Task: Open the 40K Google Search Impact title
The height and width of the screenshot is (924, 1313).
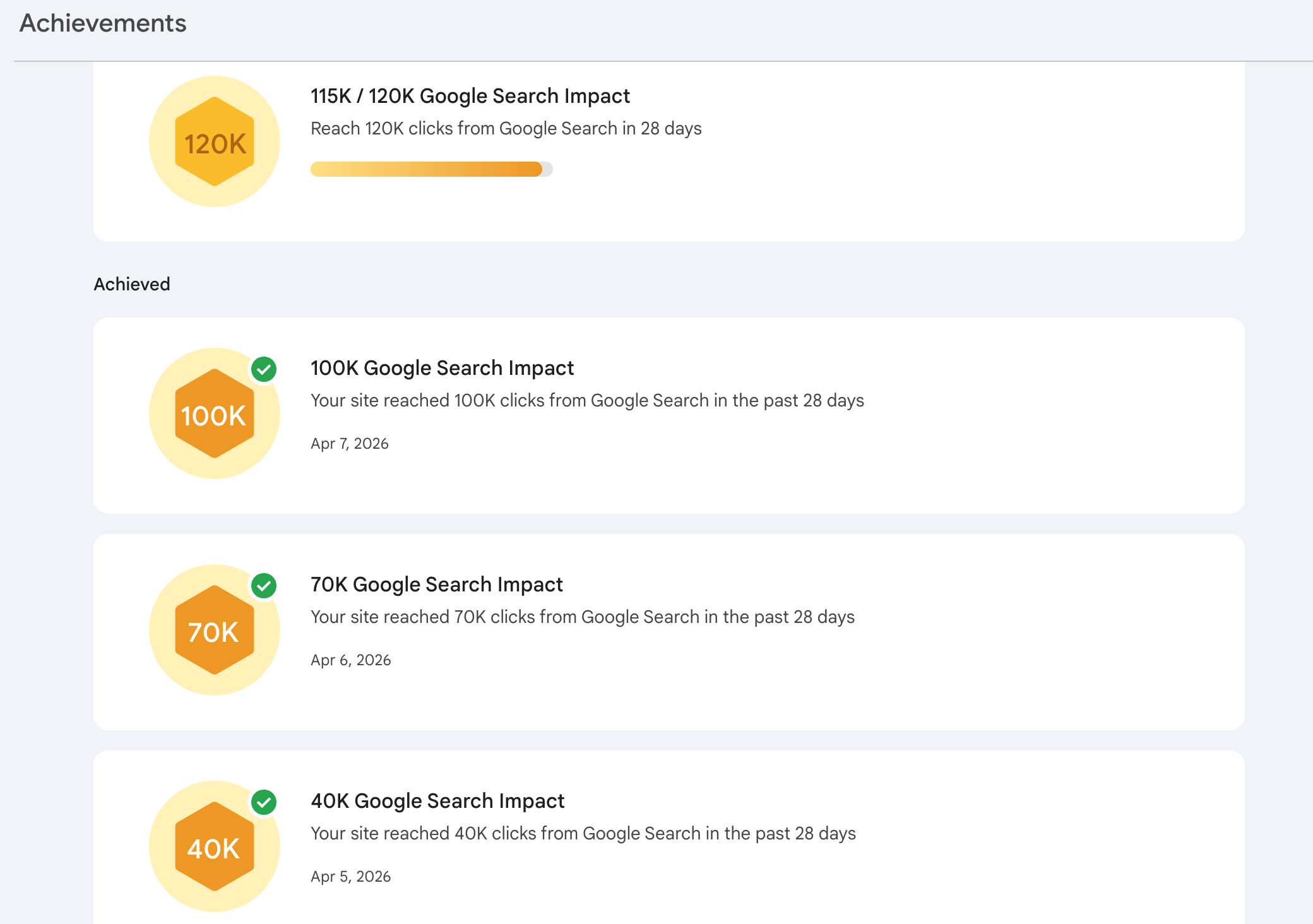Action: click(x=437, y=801)
